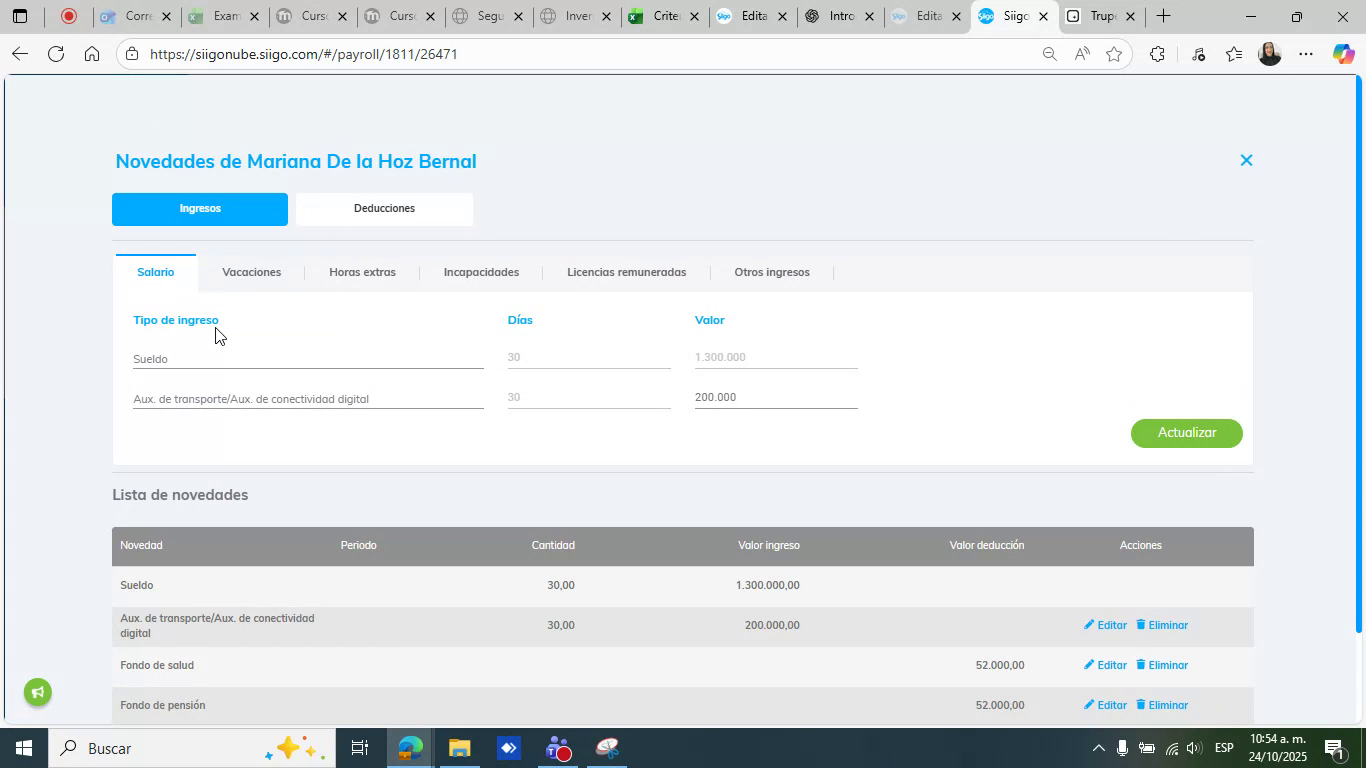1366x768 pixels.
Task: Click the Días field for Sueldo
Action: pos(589,357)
